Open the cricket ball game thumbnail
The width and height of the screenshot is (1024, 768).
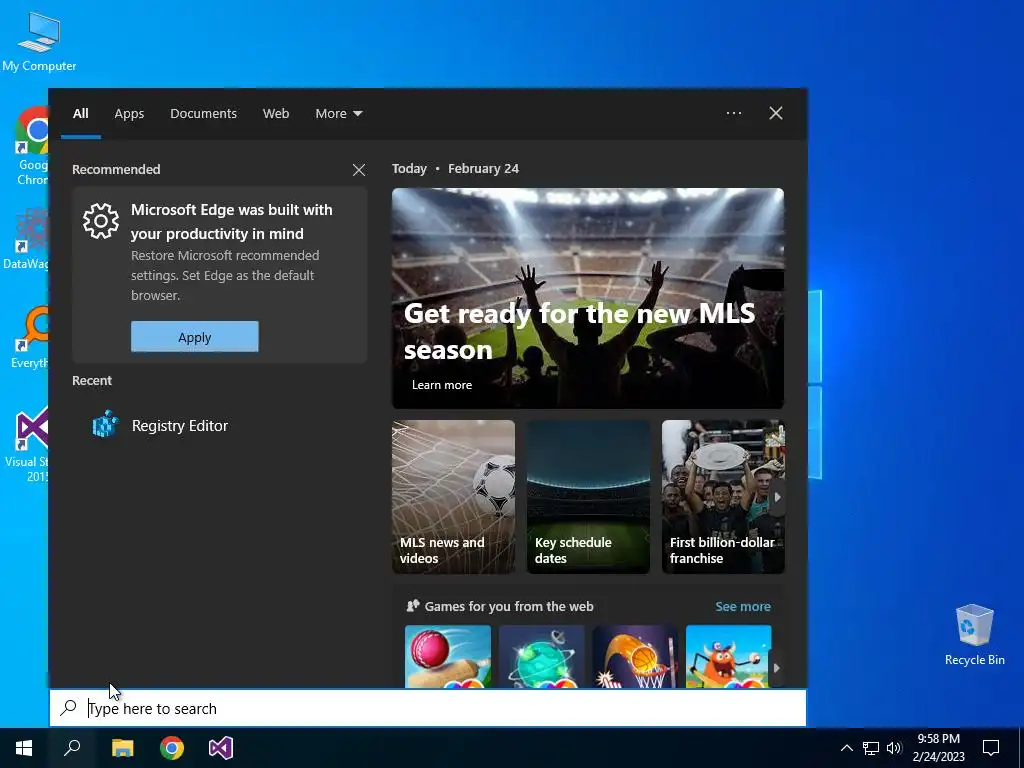pyautogui.click(x=448, y=656)
